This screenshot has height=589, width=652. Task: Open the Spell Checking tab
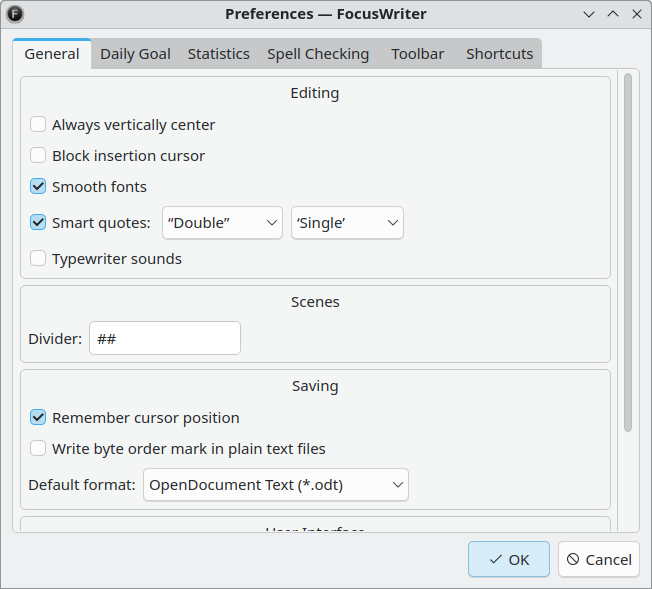coord(318,54)
